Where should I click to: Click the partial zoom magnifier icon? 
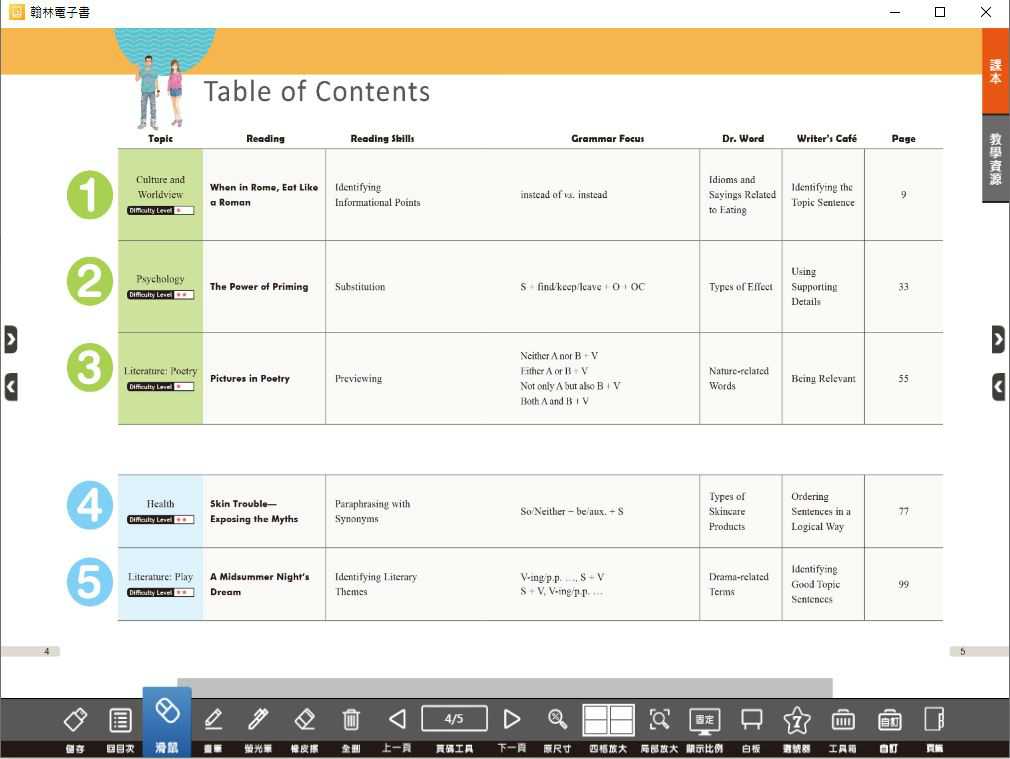pyautogui.click(x=659, y=719)
